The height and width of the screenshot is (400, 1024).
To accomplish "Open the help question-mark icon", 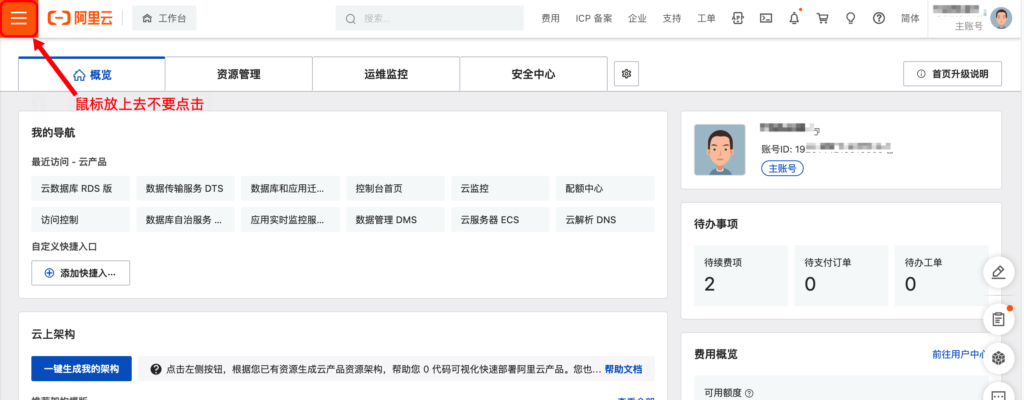I will 878,18.
